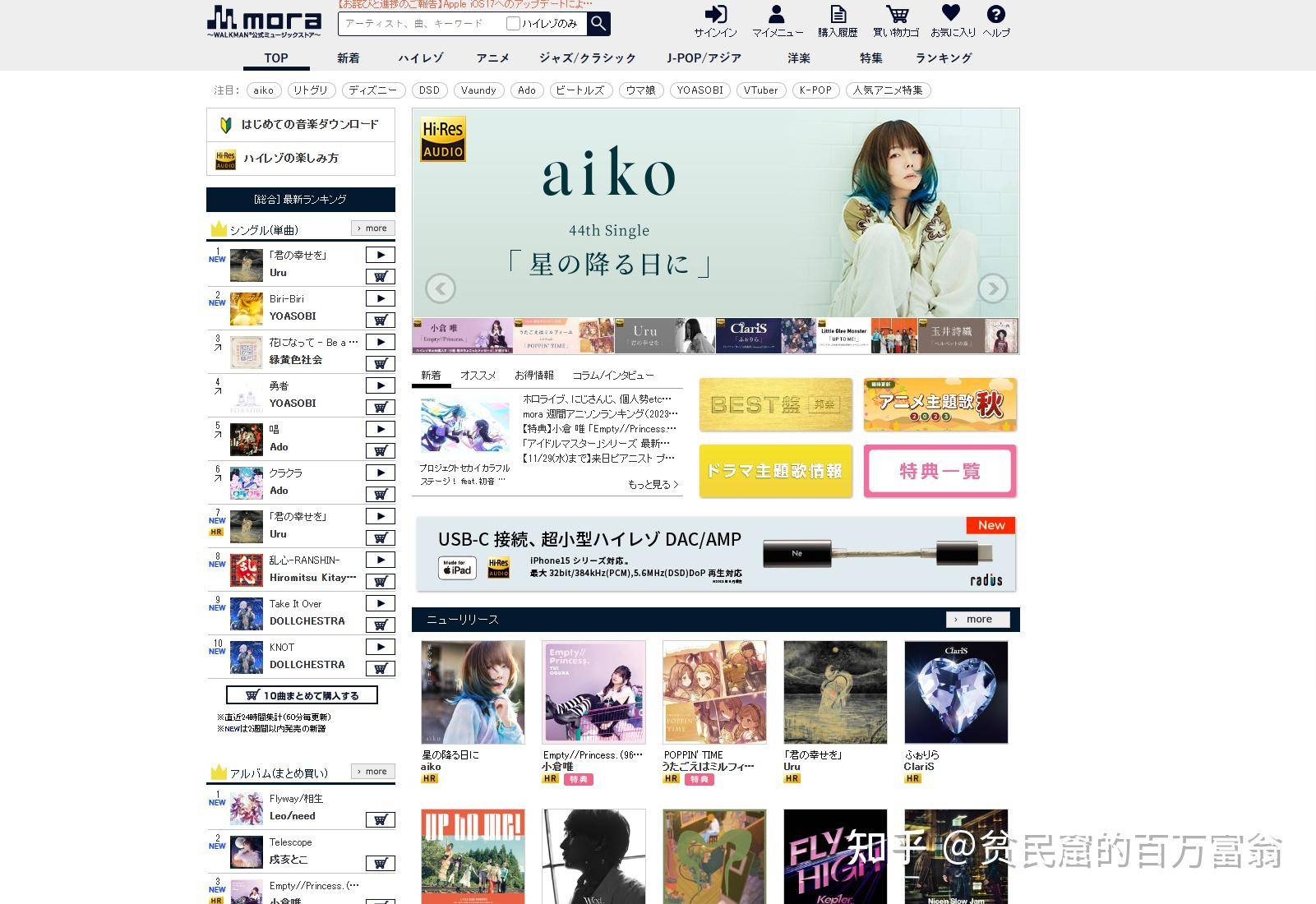Screen dimensions: 1316x904
Task: Play 花になって single preview
Action: coord(380,342)
